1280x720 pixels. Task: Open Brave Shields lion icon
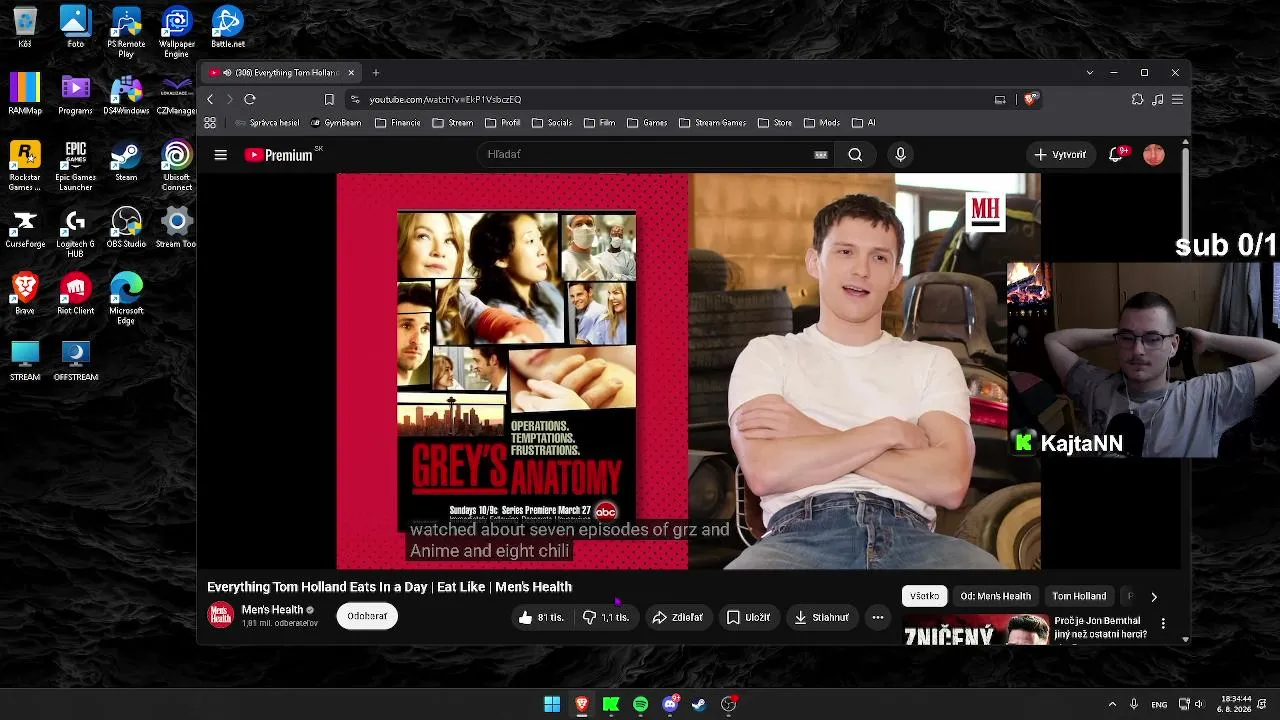pos(1030,100)
